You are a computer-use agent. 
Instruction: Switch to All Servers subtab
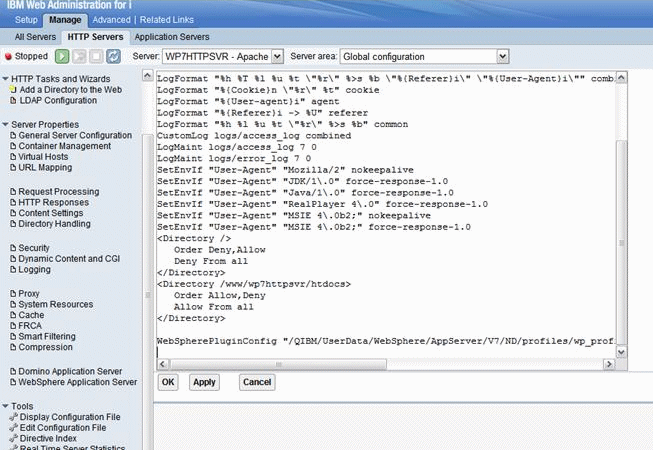pos(35,37)
